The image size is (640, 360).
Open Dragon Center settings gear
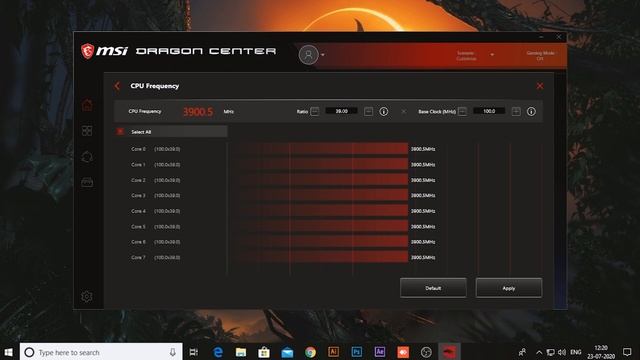pos(87,296)
